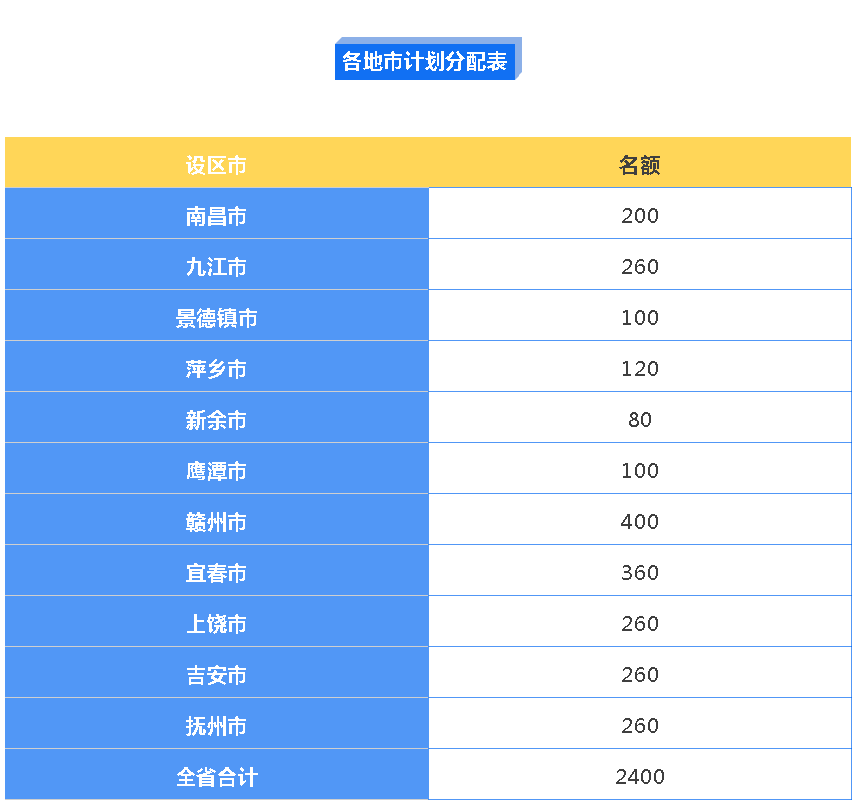Select the 设区市 column header
857x804 pixels.
pyautogui.click(x=216, y=165)
